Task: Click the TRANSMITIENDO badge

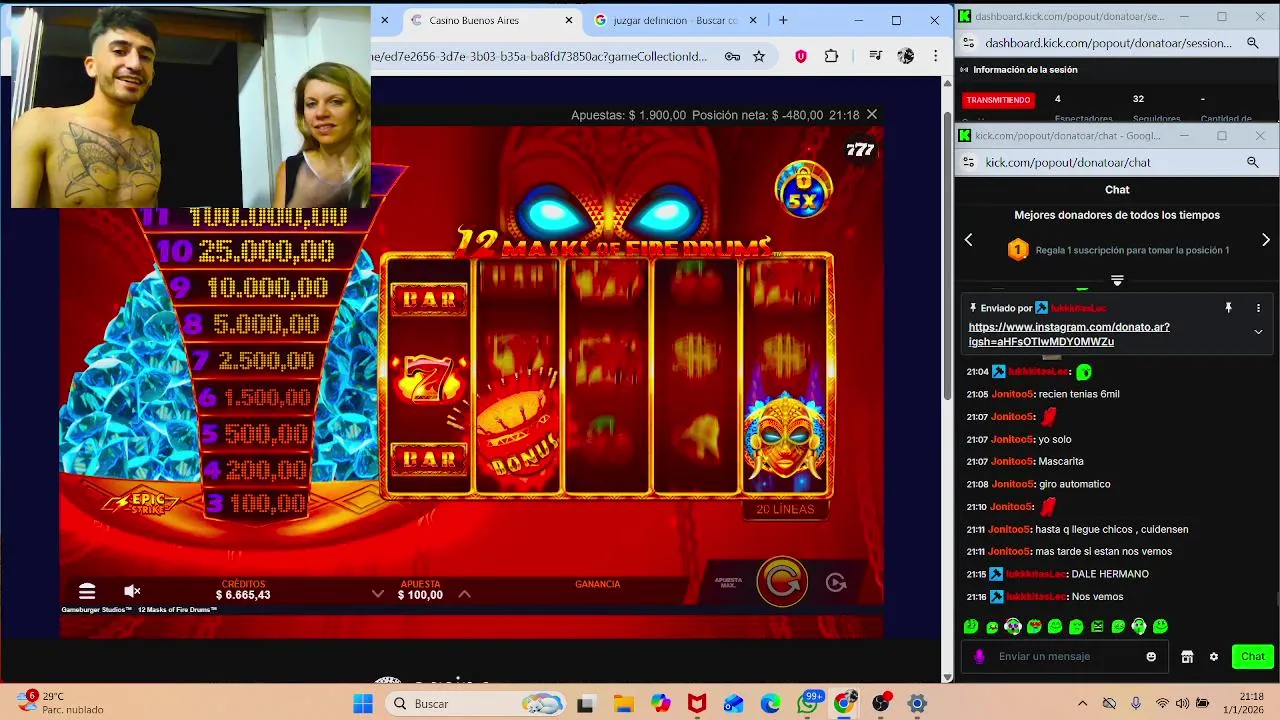Action: coord(998,100)
